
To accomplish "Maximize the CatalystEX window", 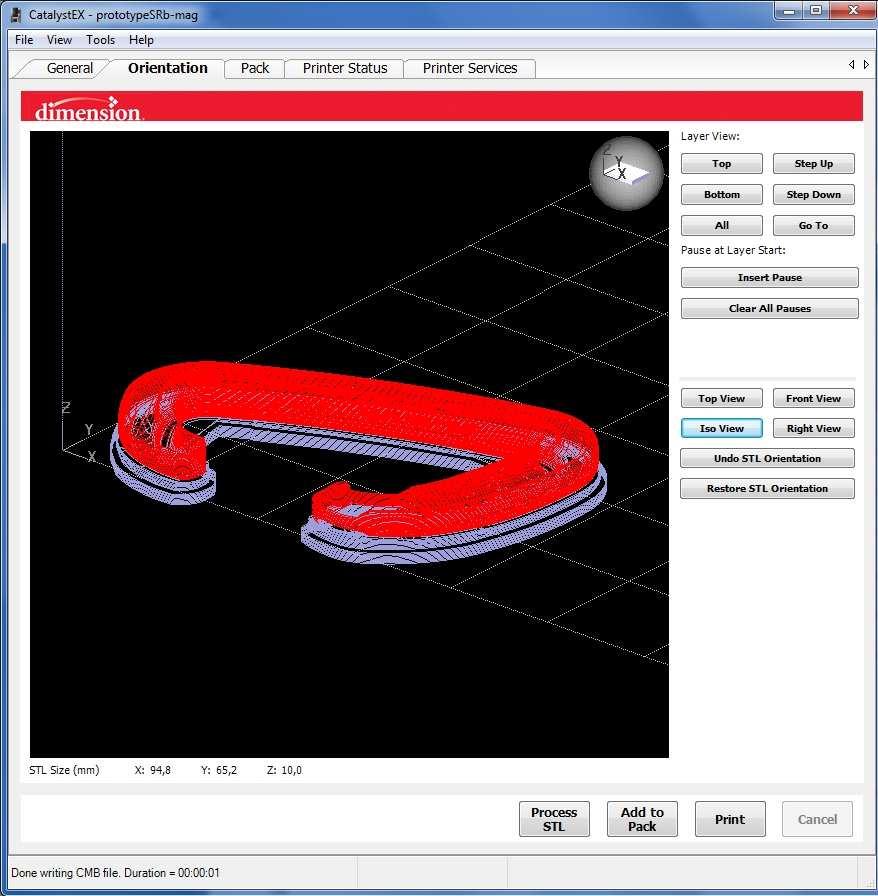I will [x=816, y=11].
